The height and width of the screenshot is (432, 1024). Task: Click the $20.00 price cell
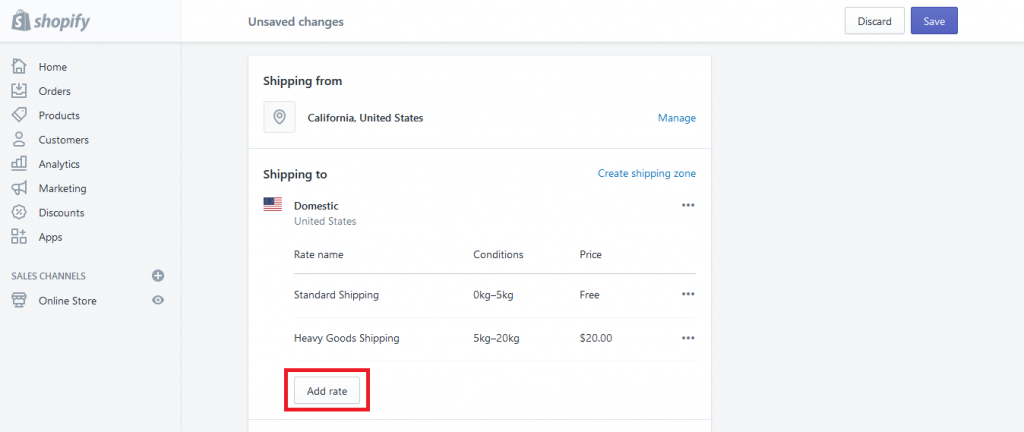pos(596,338)
